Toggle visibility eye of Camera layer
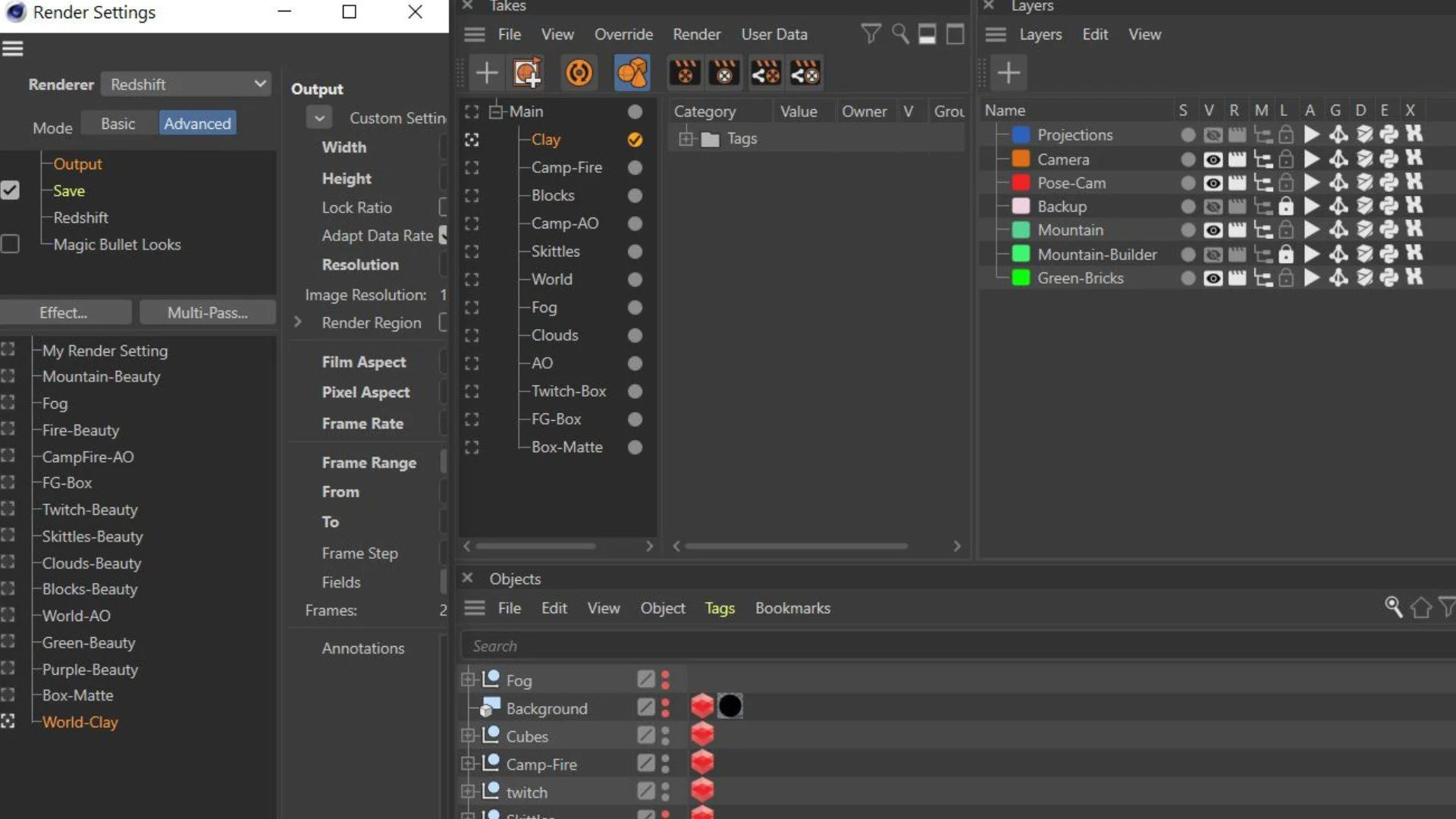The image size is (1456, 819). point(1213,159)
